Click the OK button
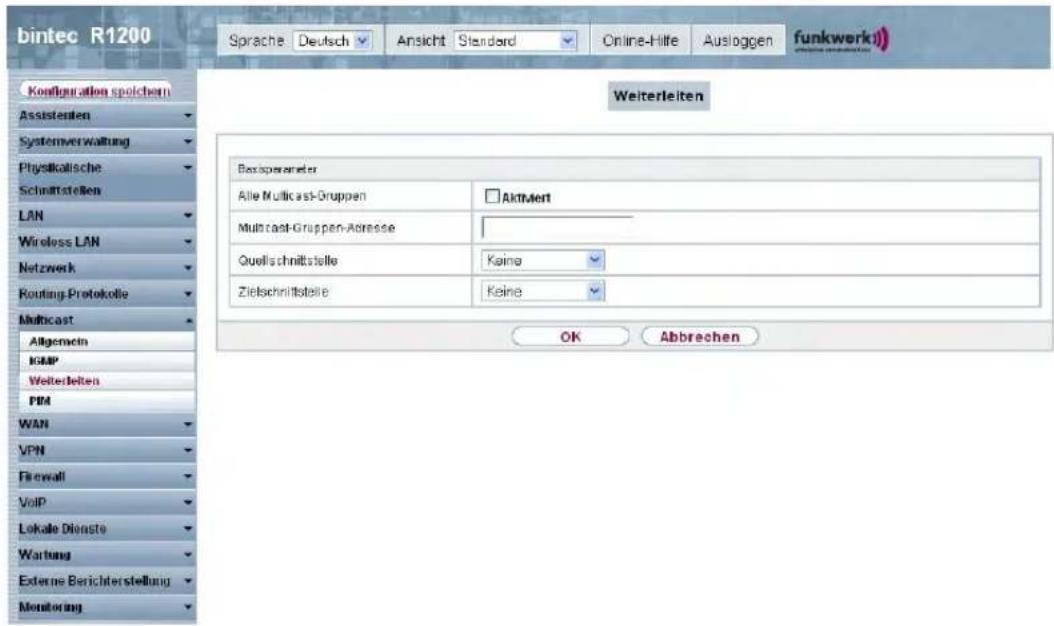Screen dimensions: 1054x626 [570, 336]
